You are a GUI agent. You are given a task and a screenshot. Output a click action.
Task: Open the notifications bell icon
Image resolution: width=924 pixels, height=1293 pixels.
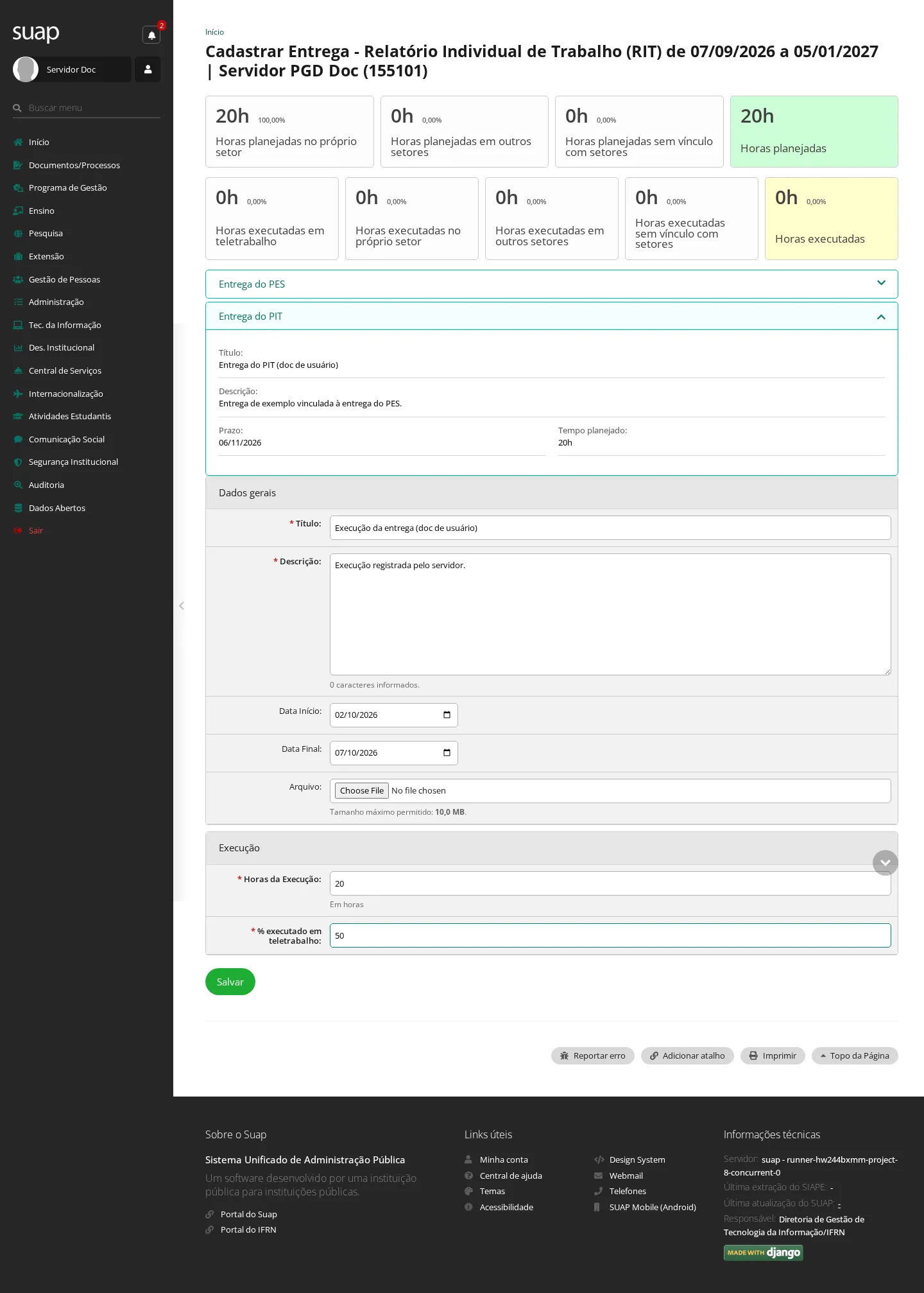pyautogui.click(x=151, y=35)
